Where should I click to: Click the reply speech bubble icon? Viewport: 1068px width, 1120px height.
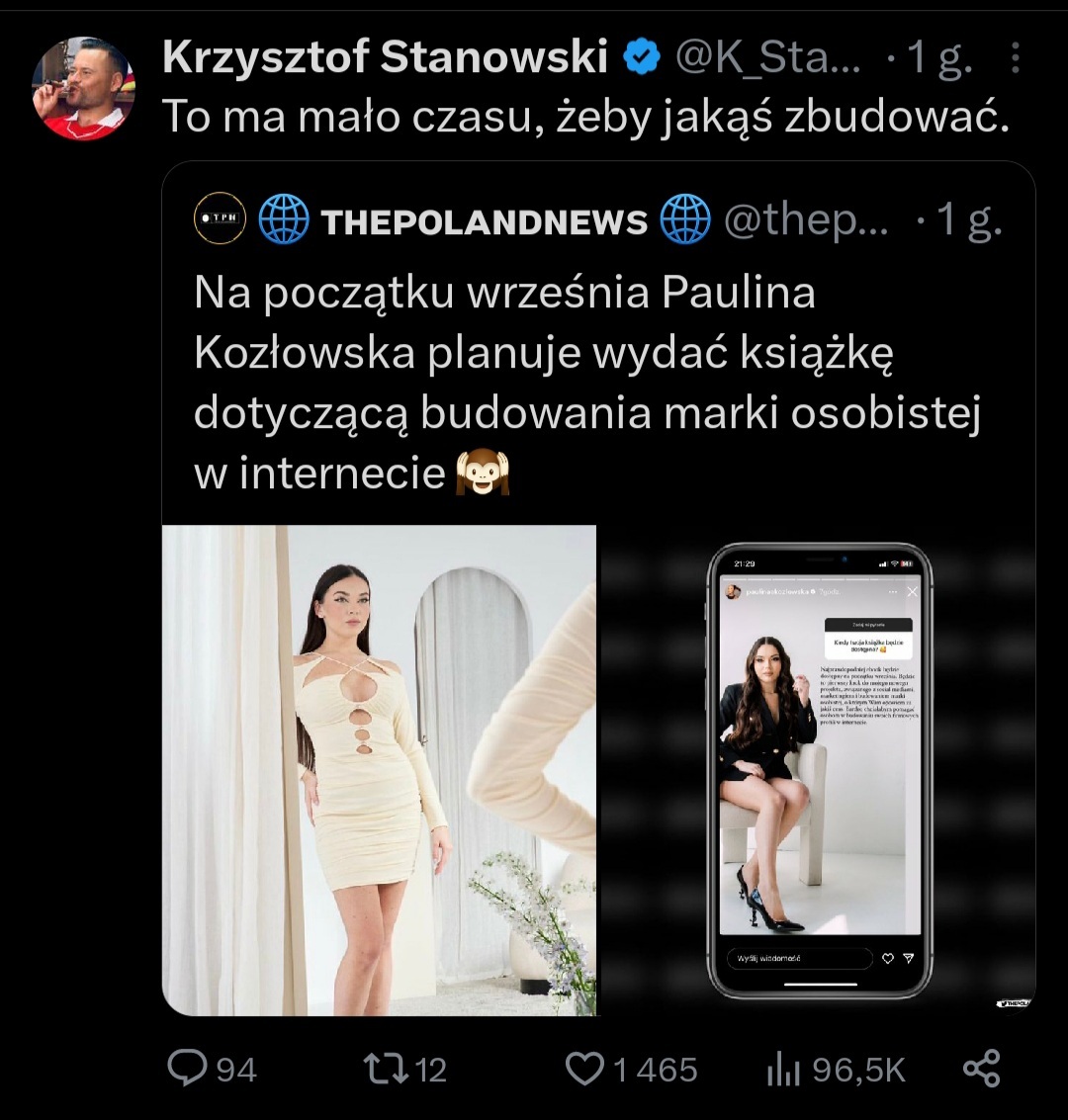pyautogui.click(x=188, y=1069)
